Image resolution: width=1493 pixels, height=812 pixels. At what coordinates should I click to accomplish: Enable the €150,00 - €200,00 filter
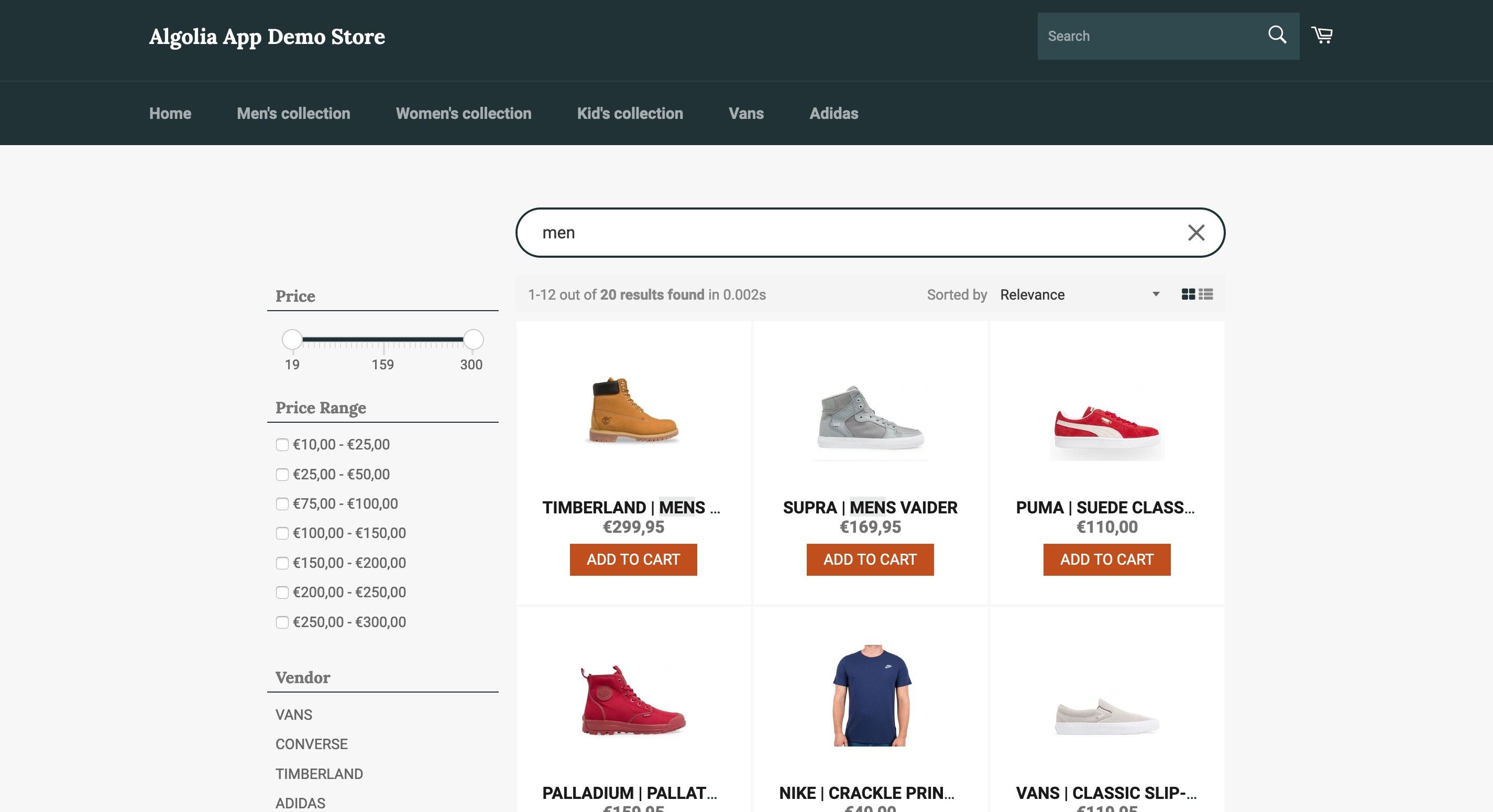point(282,563)
